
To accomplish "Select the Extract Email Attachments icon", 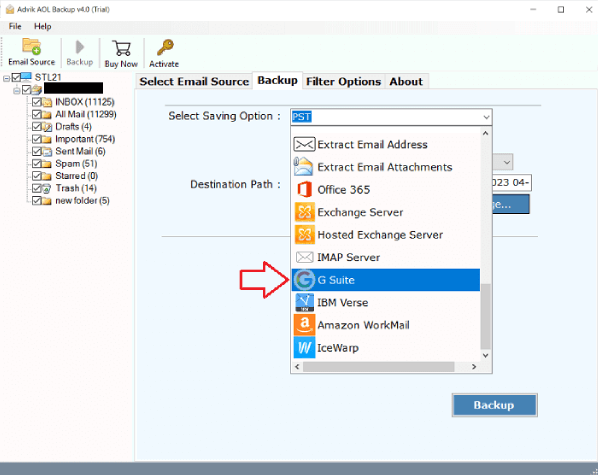I will 304,167.
